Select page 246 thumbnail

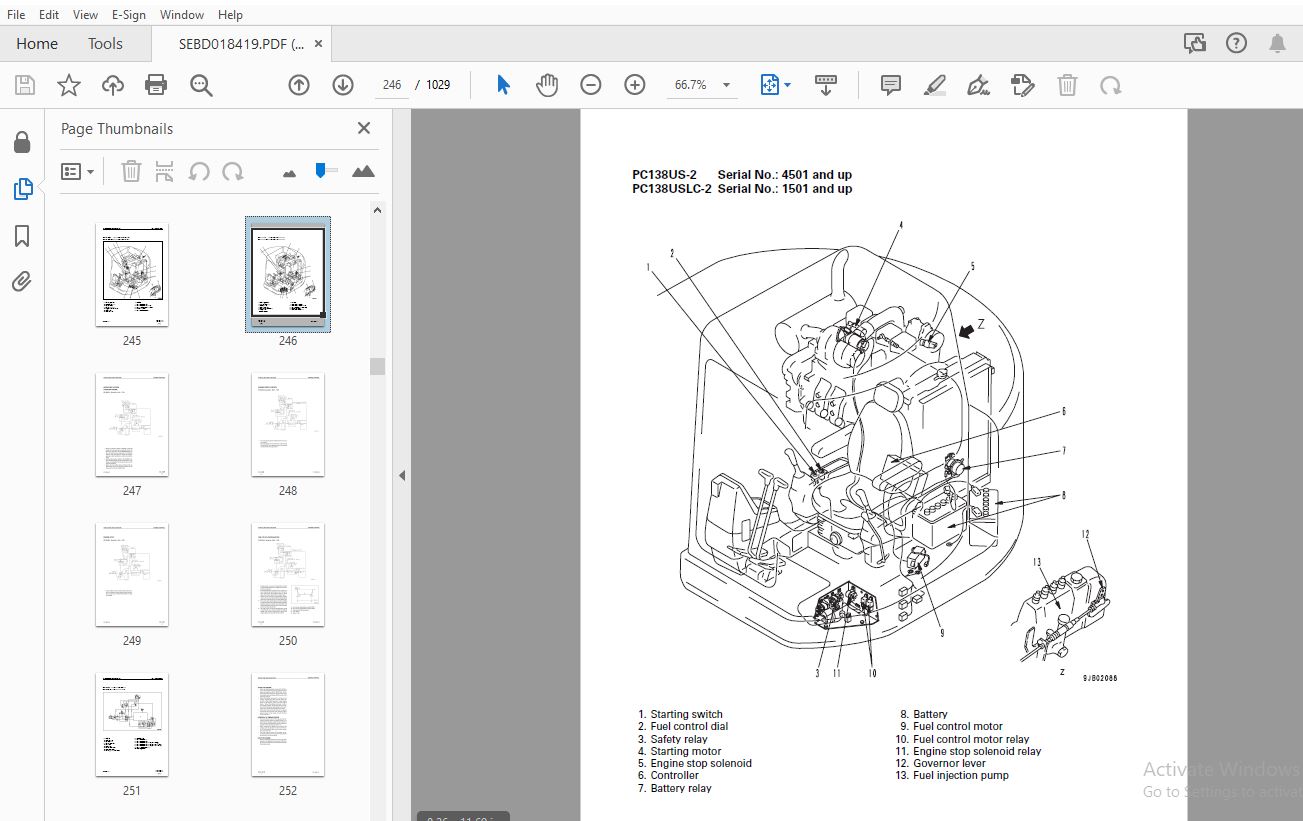[288, 275]
